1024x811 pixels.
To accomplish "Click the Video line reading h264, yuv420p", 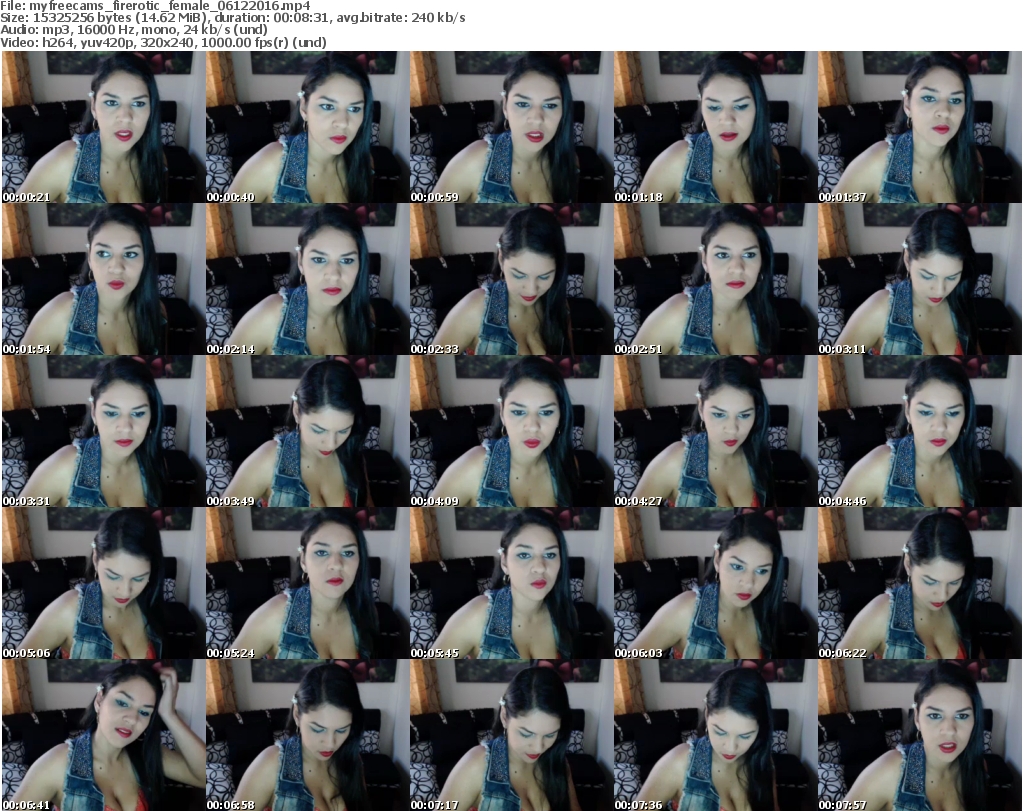I will click(x=163, y=42).
